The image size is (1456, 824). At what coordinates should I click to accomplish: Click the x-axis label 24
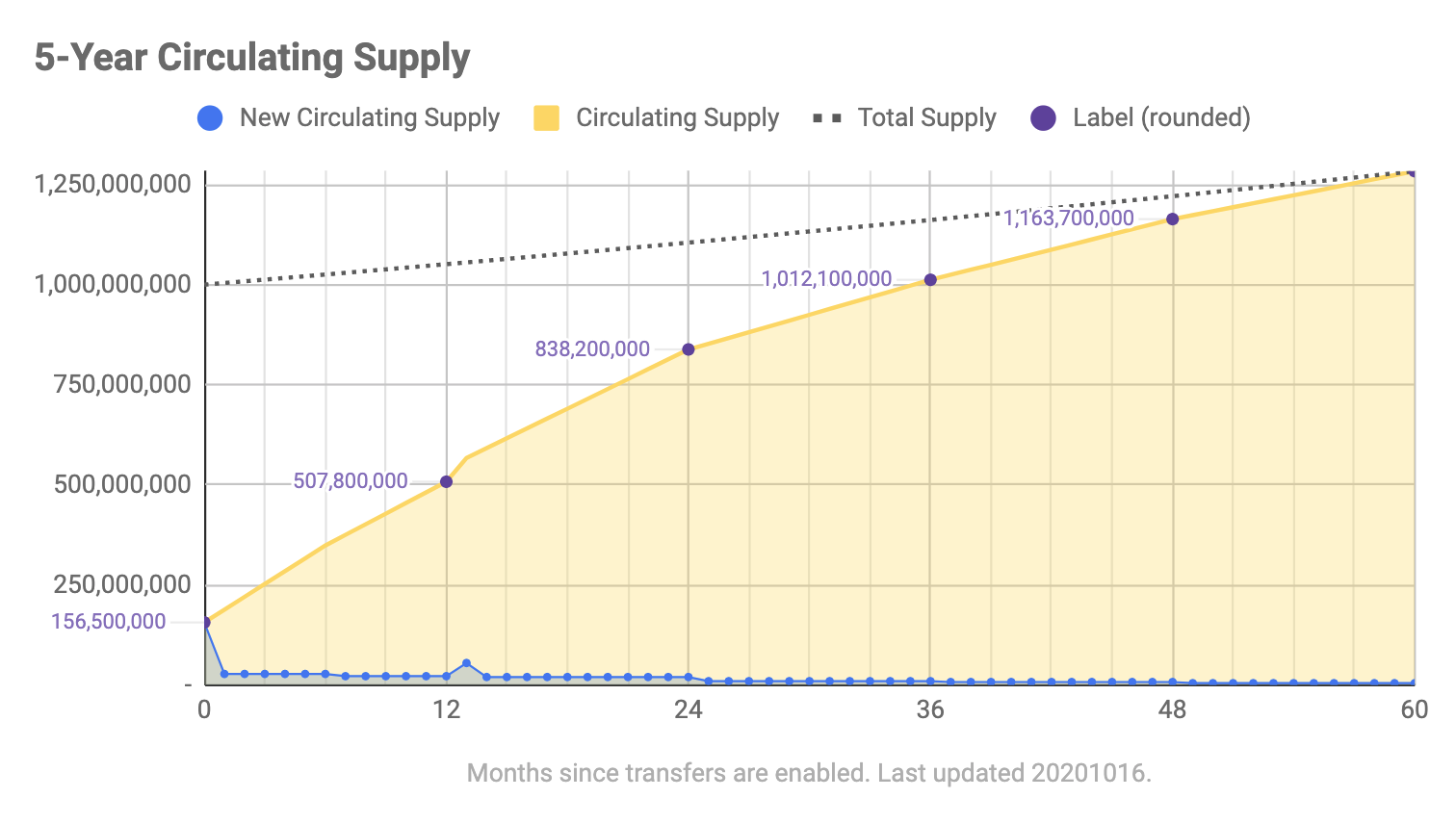pyautogui.click(x=688, y=710)
